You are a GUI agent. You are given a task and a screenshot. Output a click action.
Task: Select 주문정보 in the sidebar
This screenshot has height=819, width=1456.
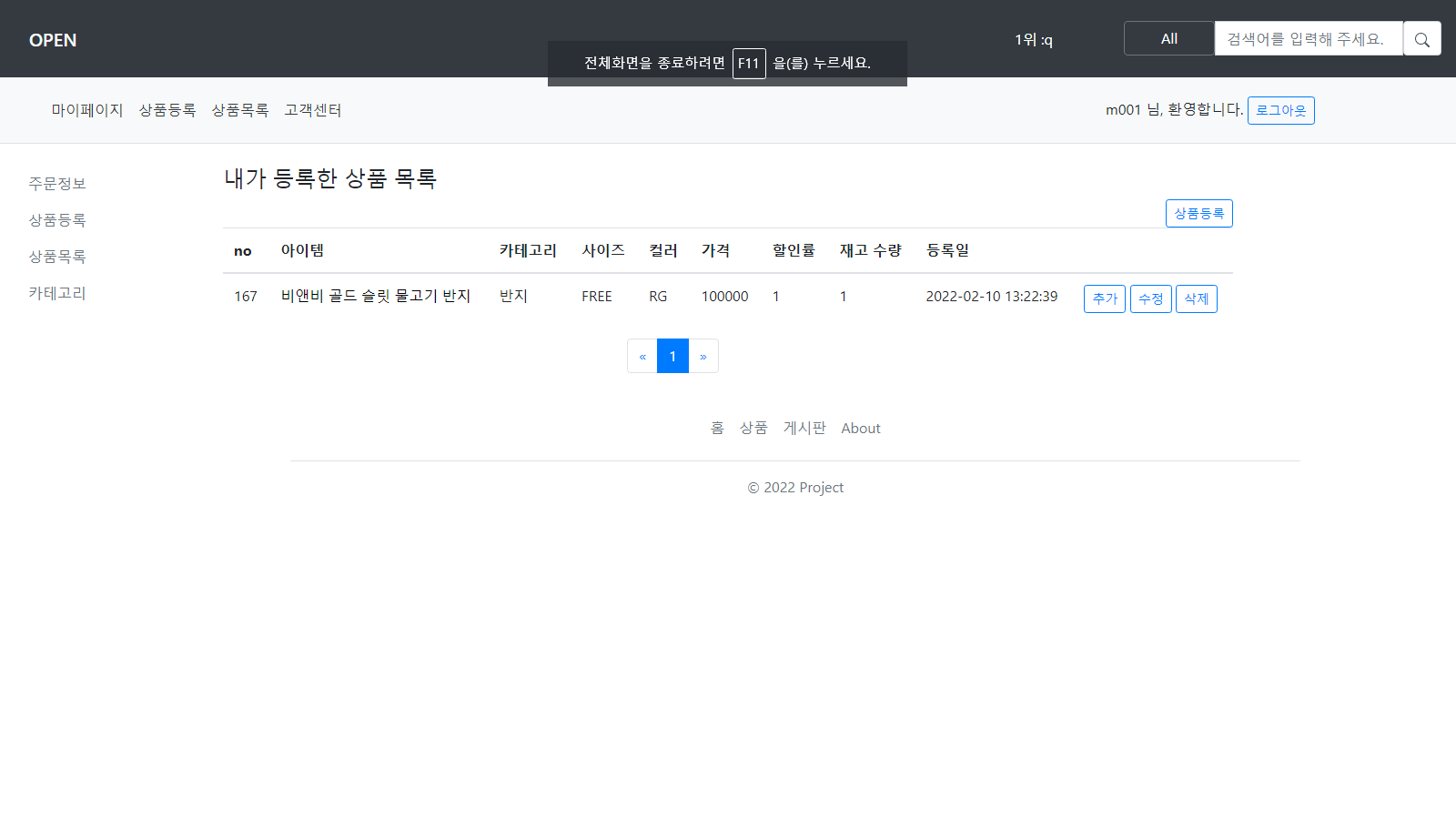[57, 183]
